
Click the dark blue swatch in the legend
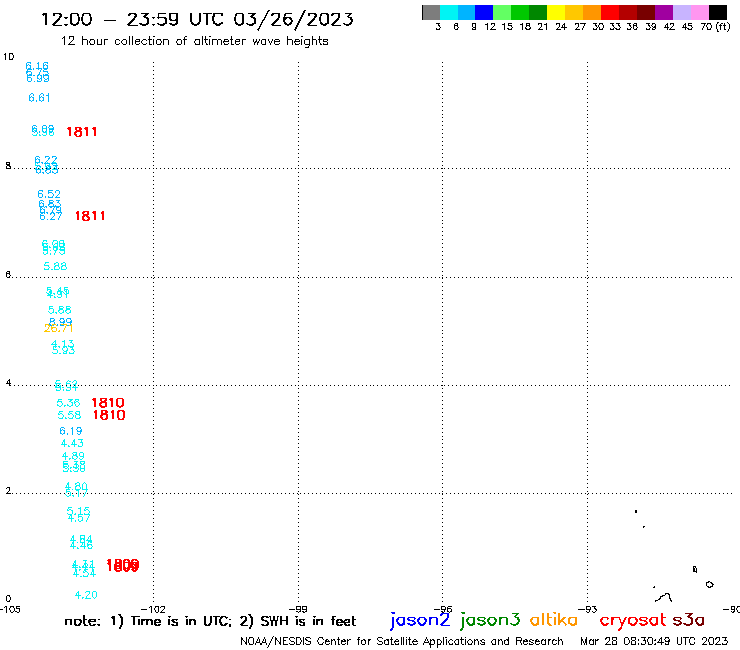tap(484, 12)
